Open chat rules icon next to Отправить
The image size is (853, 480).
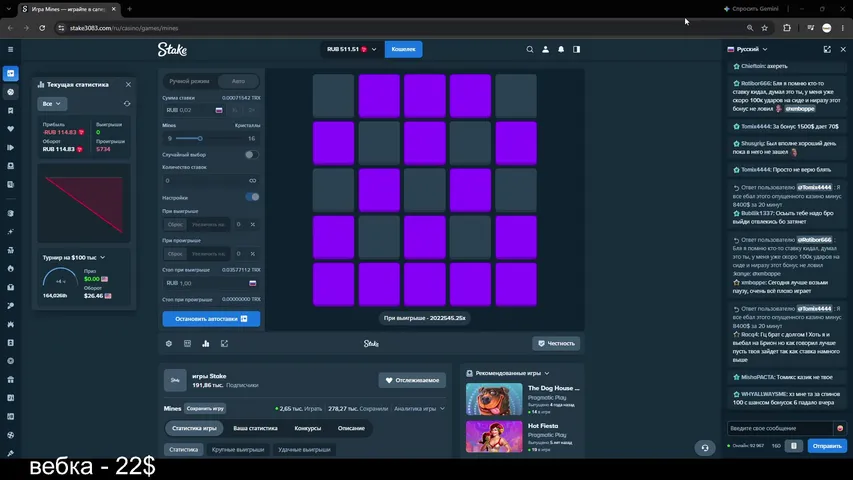point(794,446)
